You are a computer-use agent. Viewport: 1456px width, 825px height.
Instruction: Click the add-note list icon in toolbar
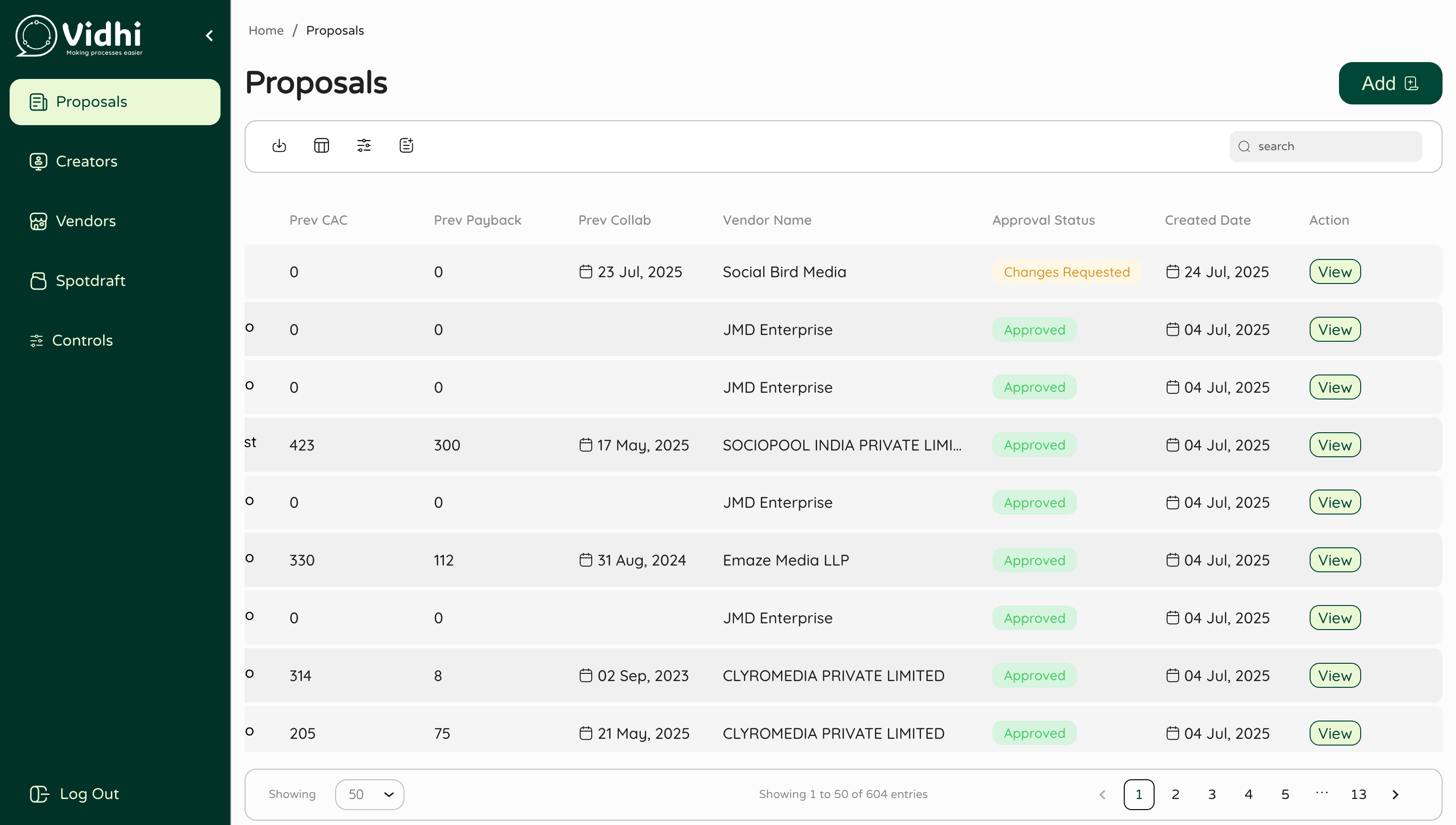pos(406,146)
